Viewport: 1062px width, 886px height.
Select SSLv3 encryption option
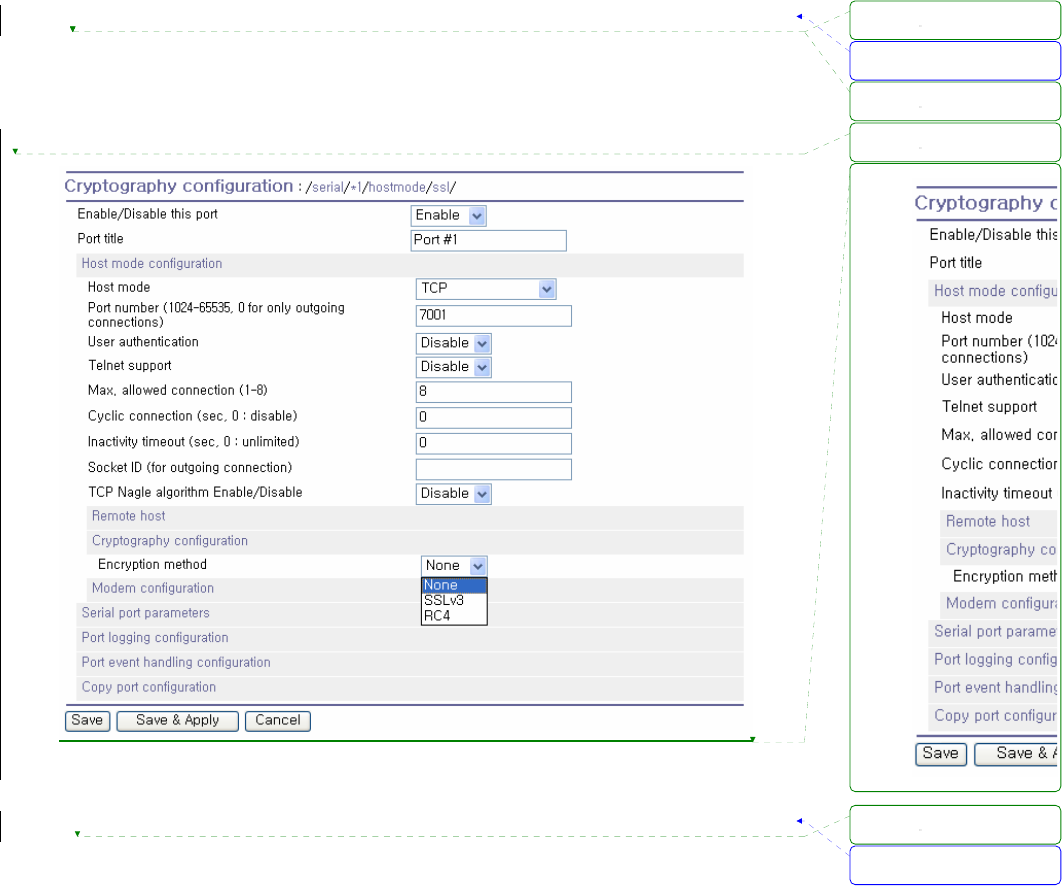pos(454,601)
